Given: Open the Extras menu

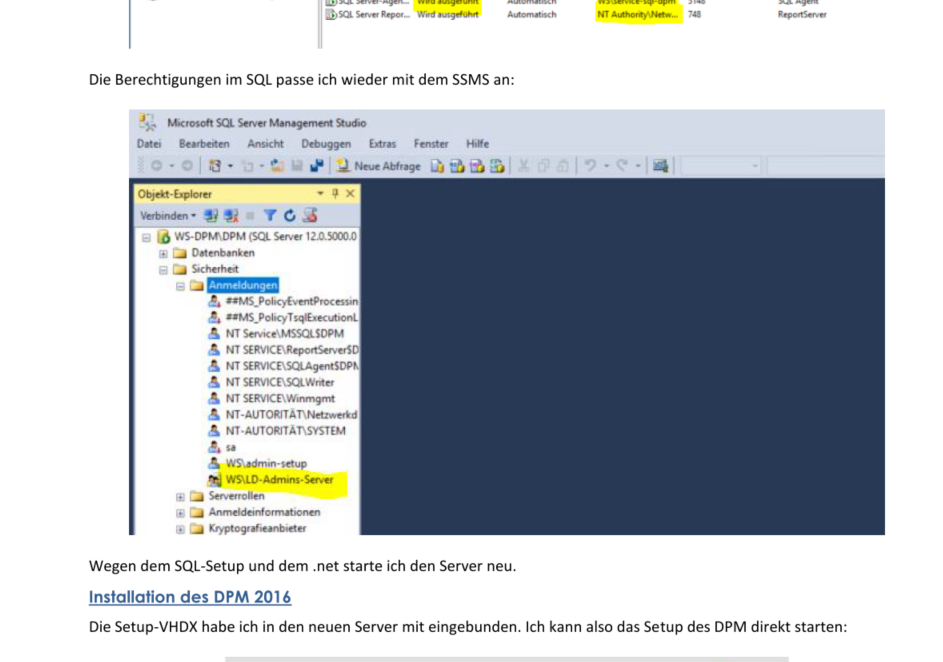Looking at the screenshot, I should coord(382,144).
